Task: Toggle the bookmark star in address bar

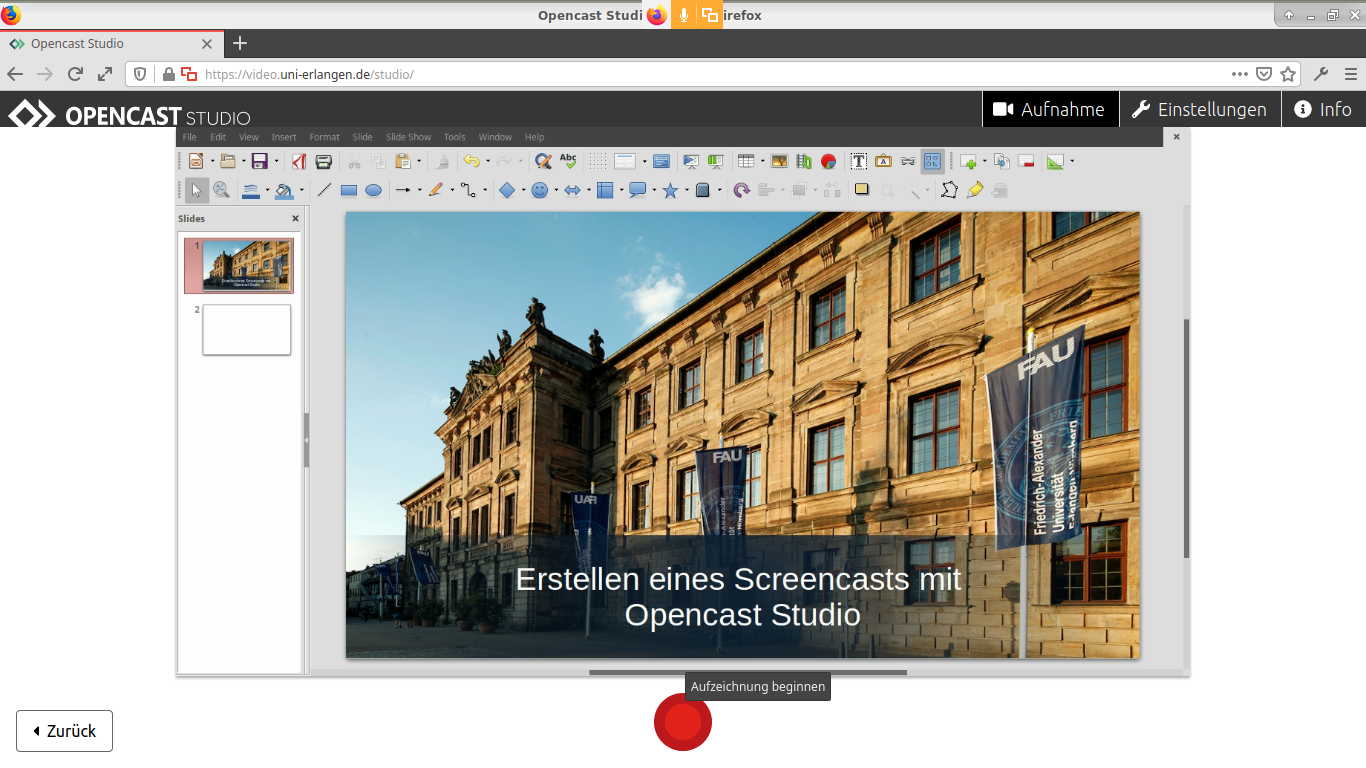Action: 1288,74
